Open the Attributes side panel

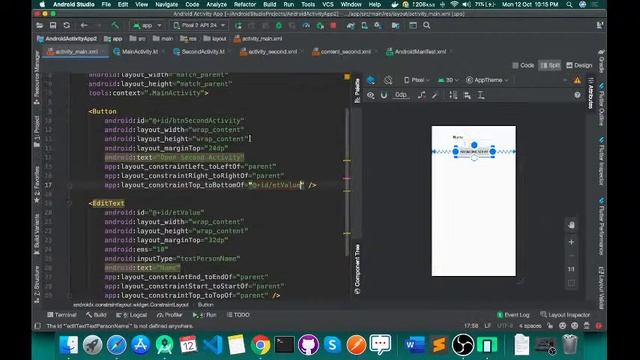coord(591,93)
